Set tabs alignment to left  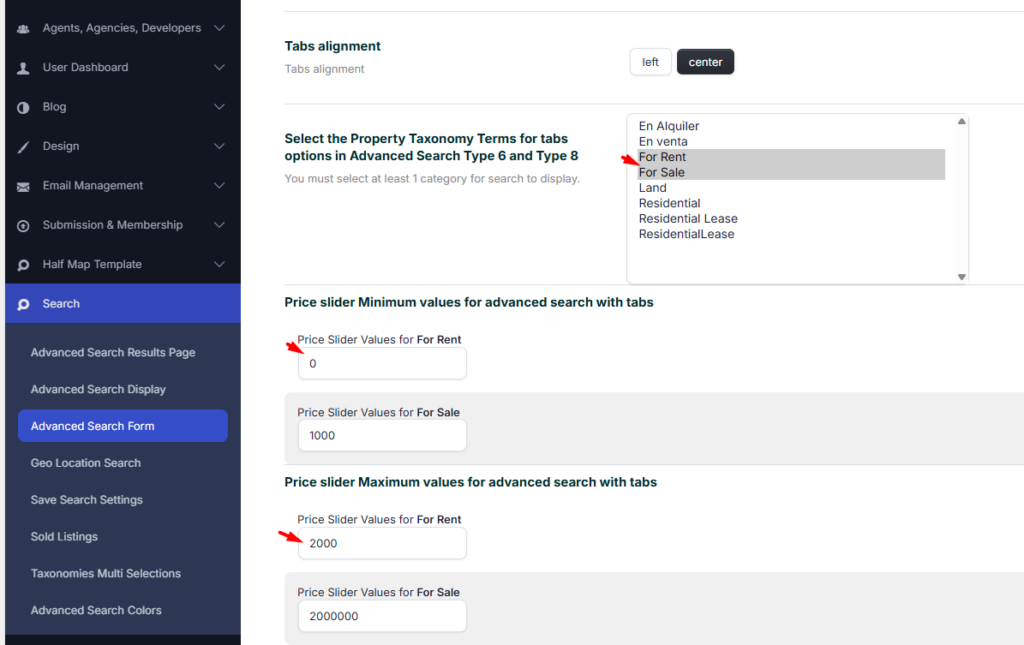coord(650,62)
